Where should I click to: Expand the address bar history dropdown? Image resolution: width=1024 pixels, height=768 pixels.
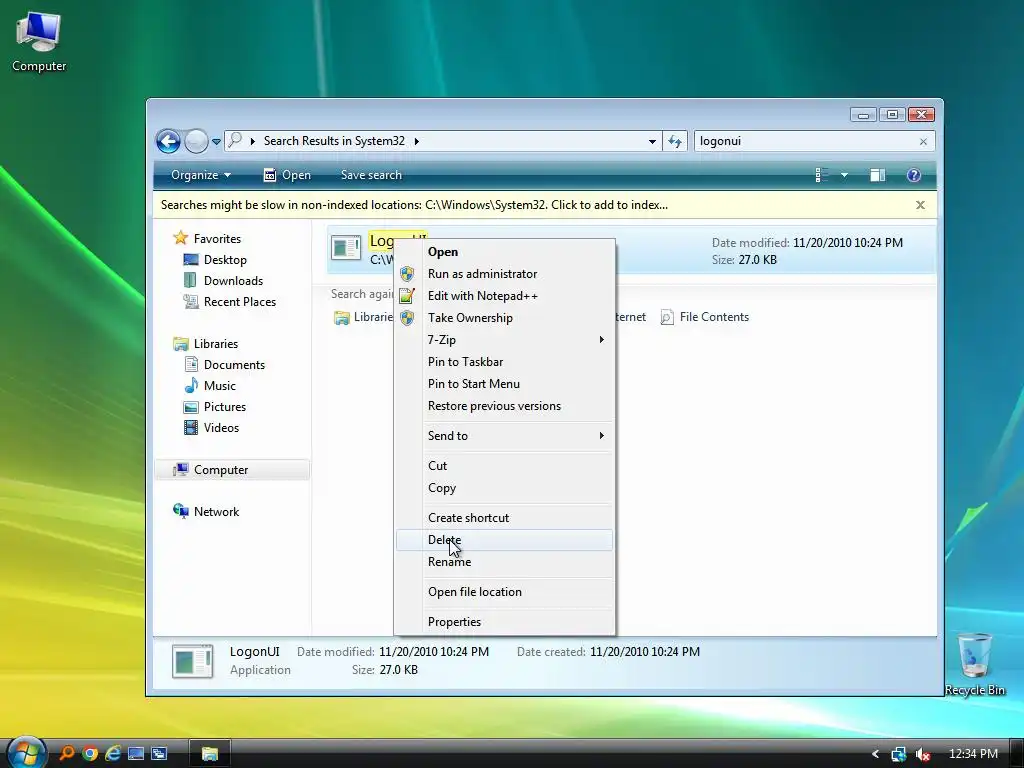pyautogui.click(x=652, y=141)
